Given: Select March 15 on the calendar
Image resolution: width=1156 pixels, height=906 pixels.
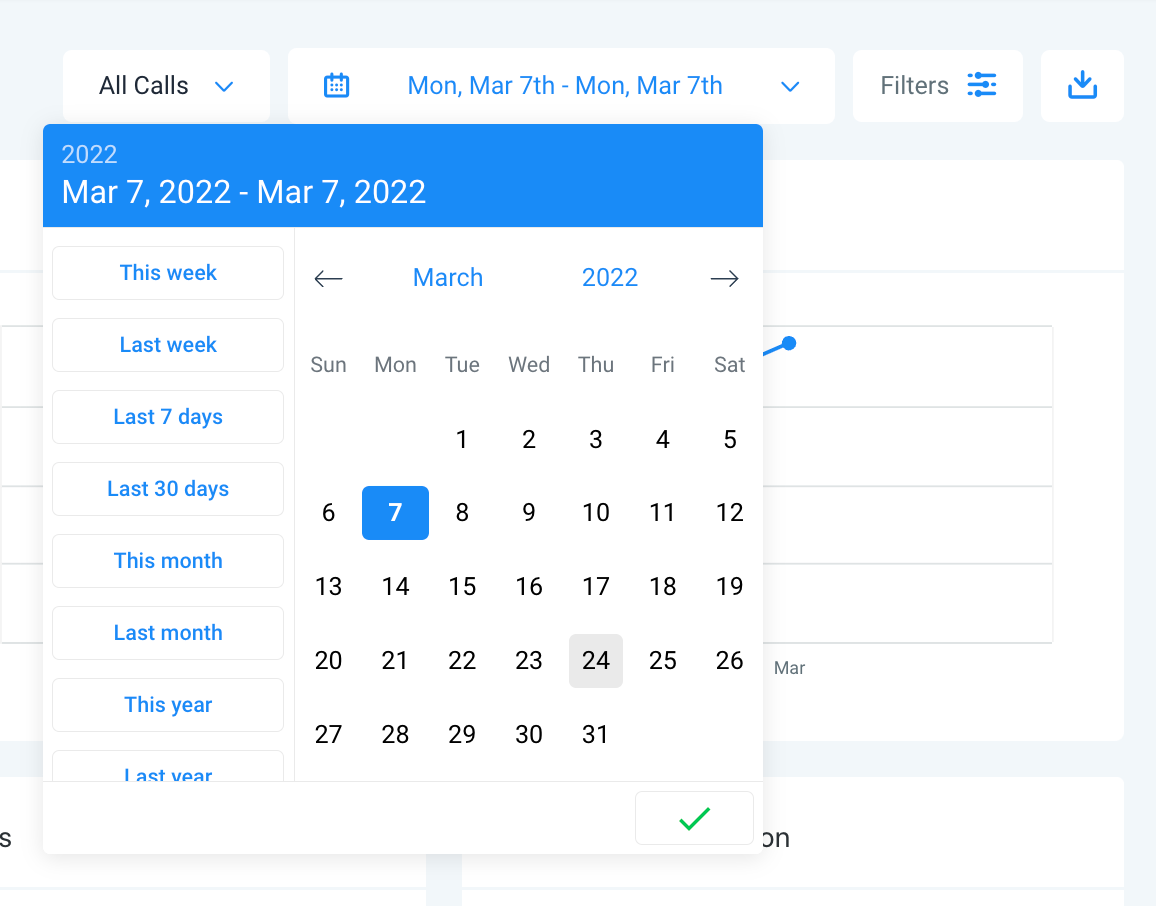Looking at the screenshot, I should [462, 587].
